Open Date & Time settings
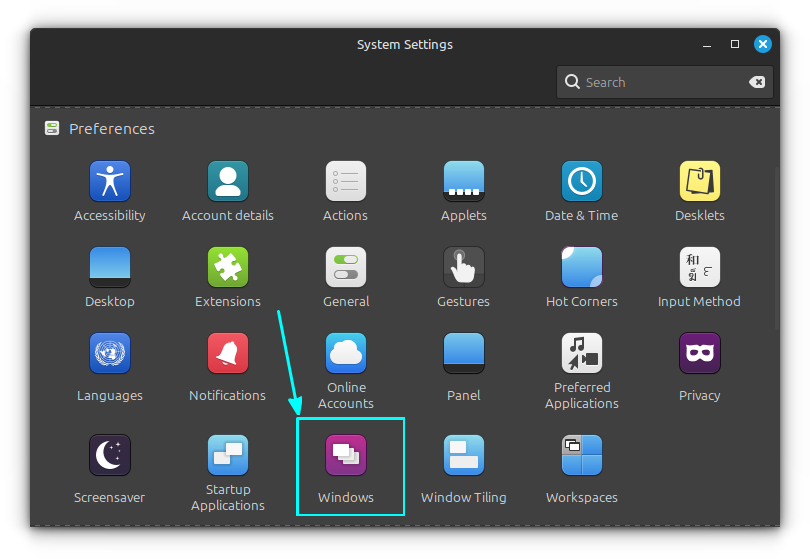Viewport: 810px width, 559px height. pyautogui.click(x=582, y=182)
